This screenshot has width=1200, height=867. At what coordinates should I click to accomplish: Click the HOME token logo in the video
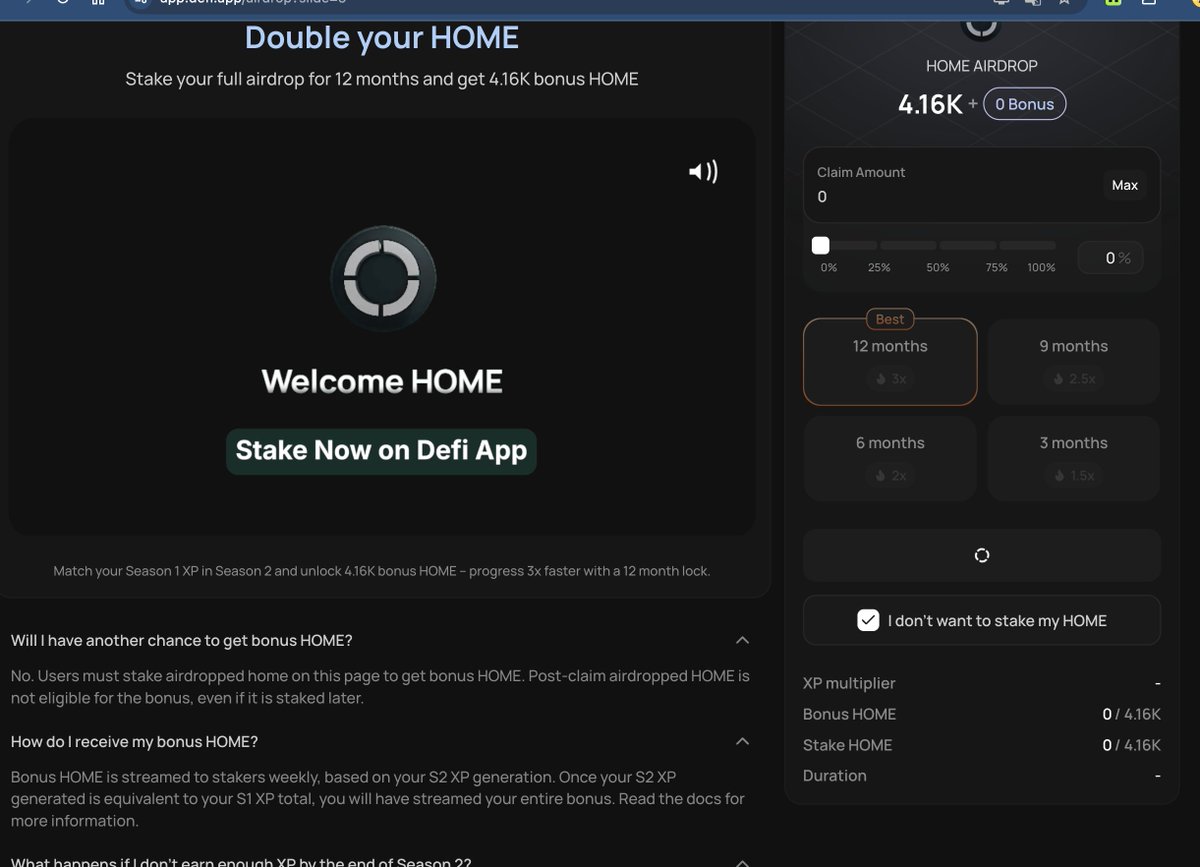[383, 279]
